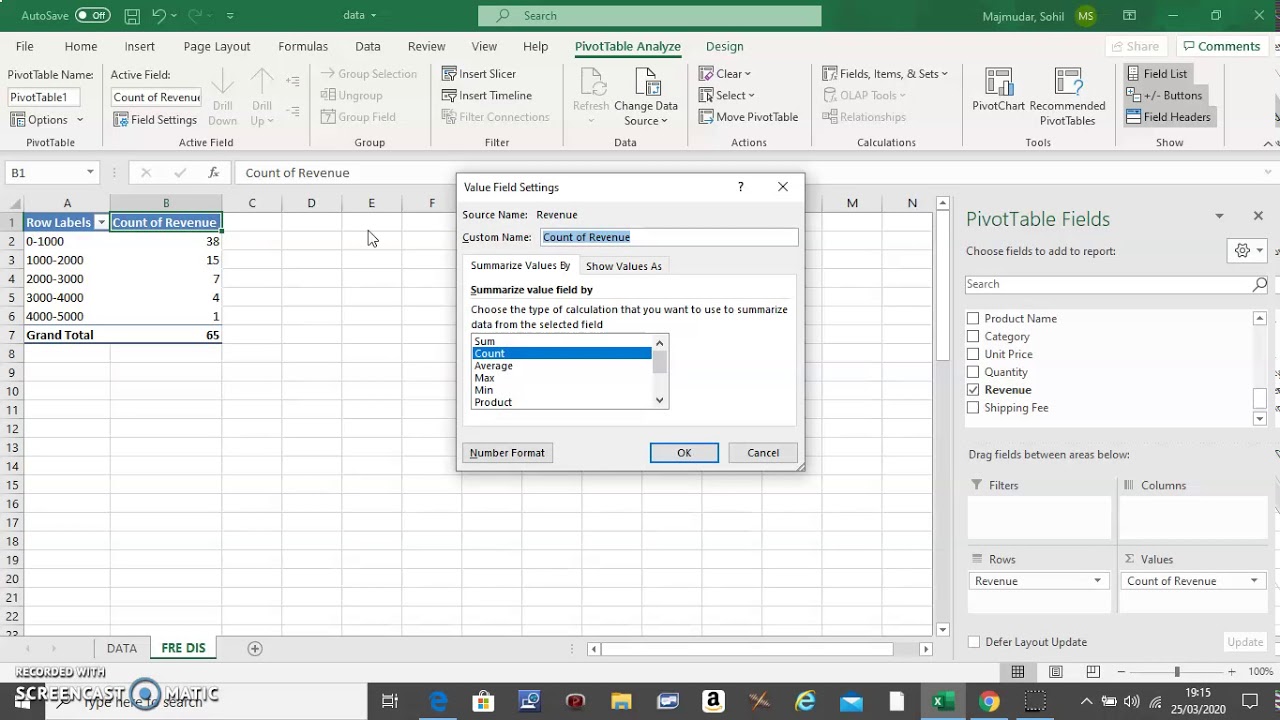Open Number Format settings
1280x720 pixels.
(x=507, y=453)
